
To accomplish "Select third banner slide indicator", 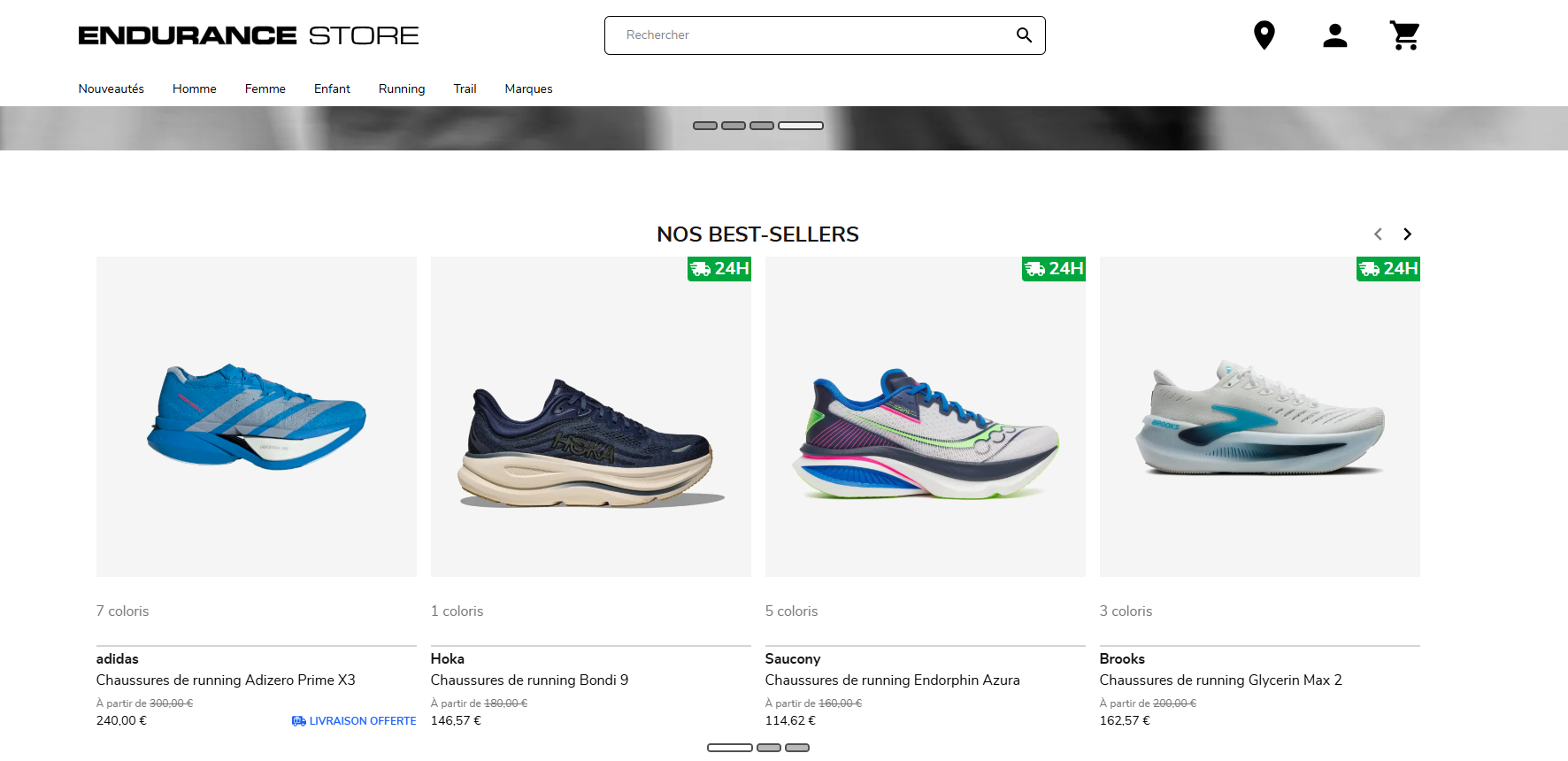I will tap(762, 126).
